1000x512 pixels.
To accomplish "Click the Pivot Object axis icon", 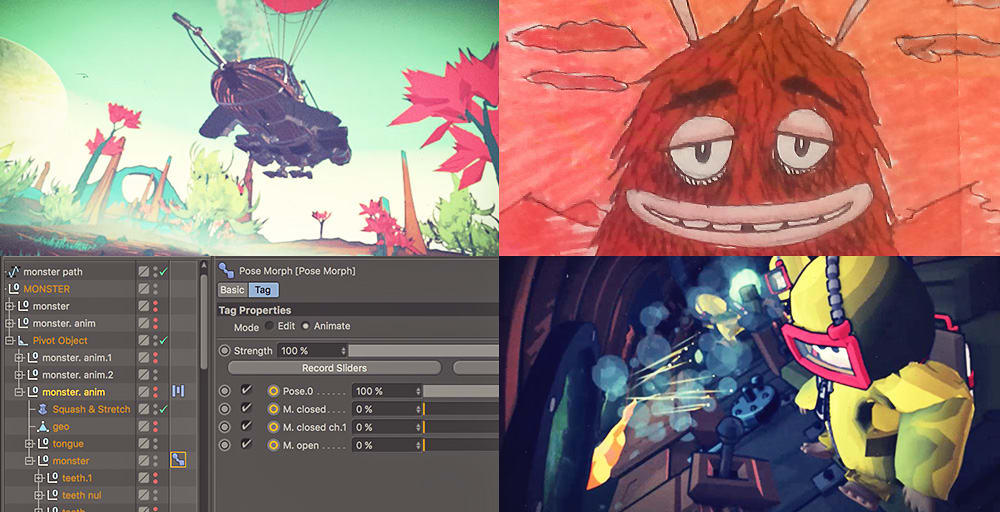I will click(x=23, y=340).
